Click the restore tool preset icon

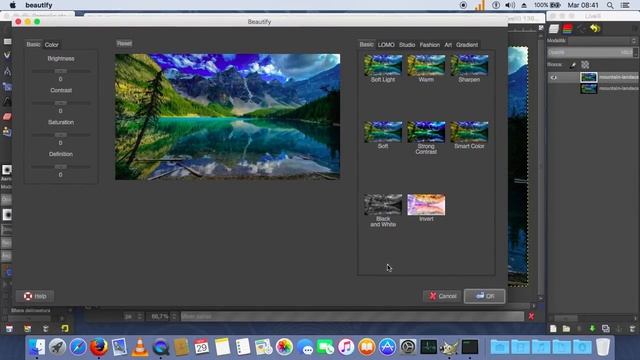27,329
